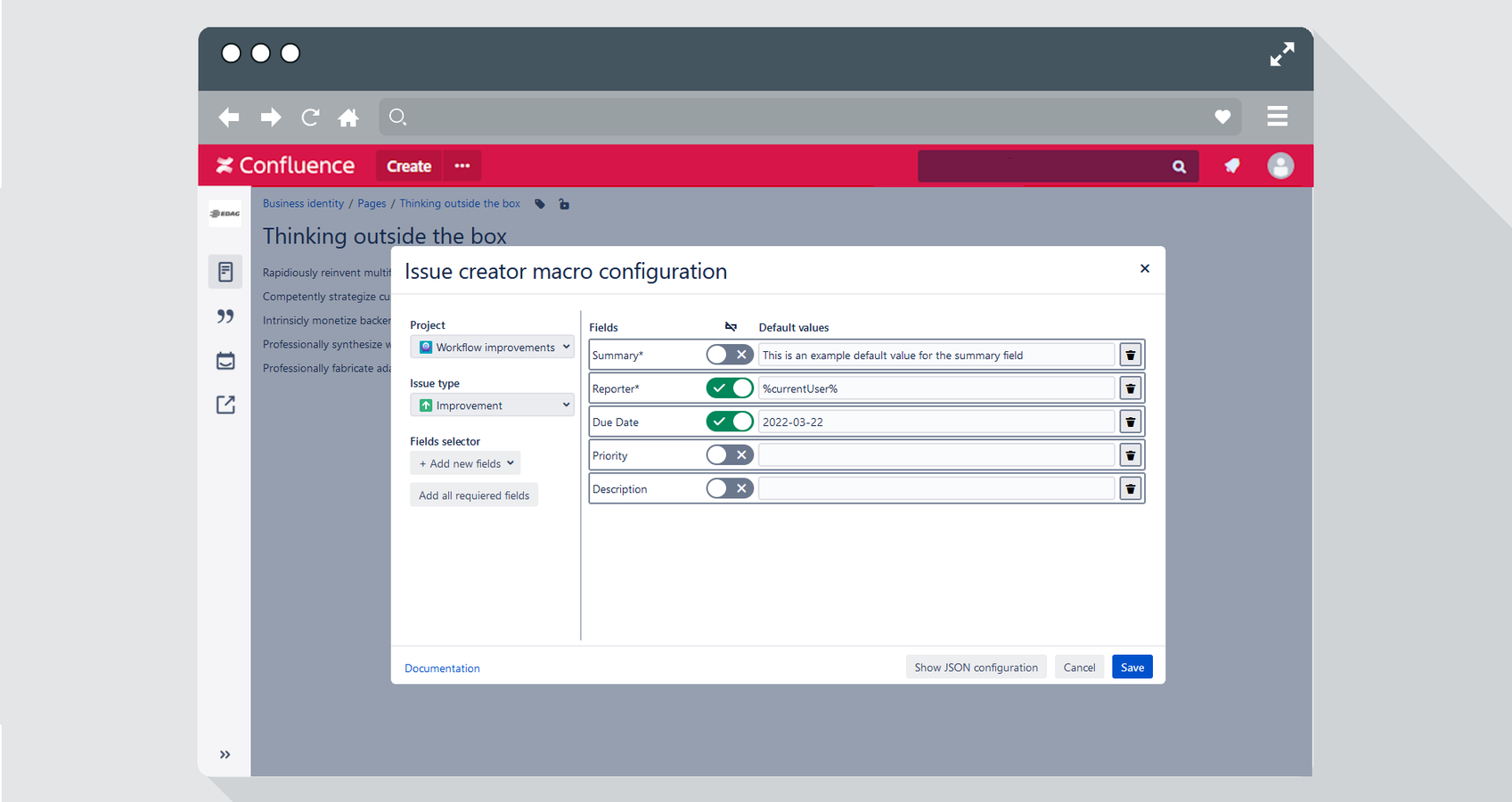Click Add all required fields button
The height and width of the screenshot is (802, 1512).
[474, 495]
